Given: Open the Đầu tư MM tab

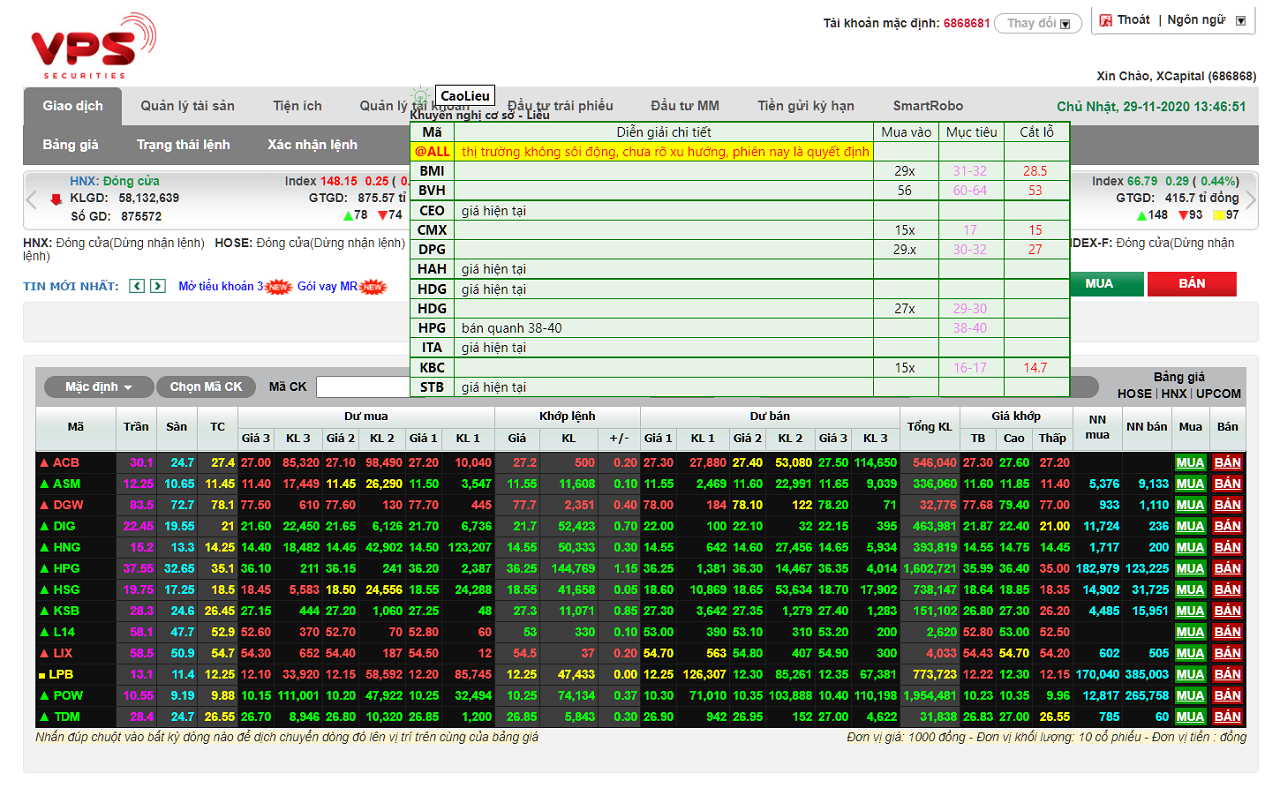Looking at the screenshot, I should (x=685, y=106).
